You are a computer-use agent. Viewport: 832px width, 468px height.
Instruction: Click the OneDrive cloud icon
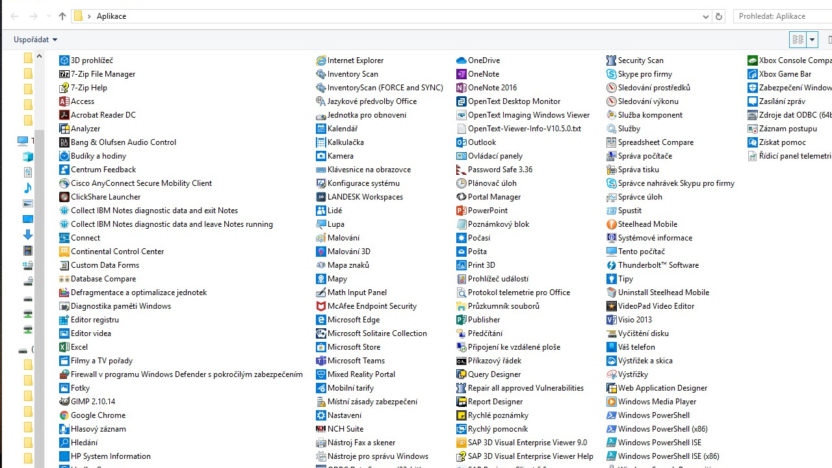[x=461, y=60]
